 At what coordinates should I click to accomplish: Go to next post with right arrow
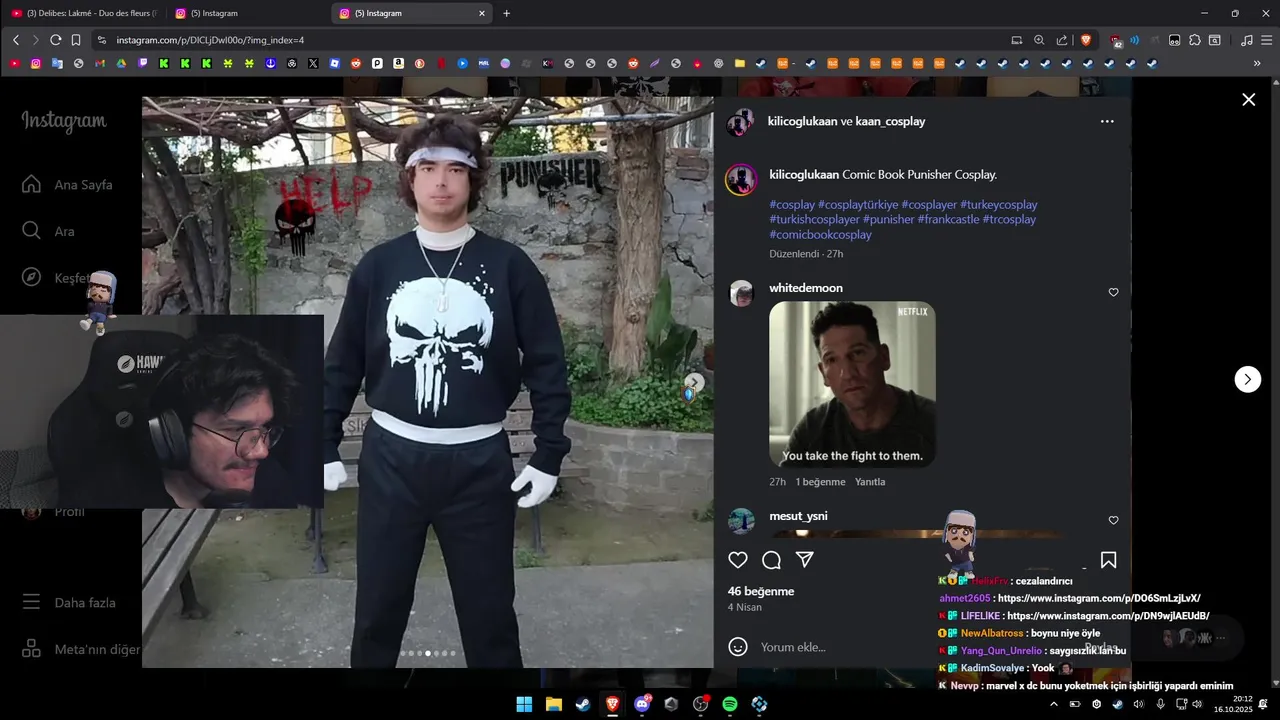point(1247,379)
